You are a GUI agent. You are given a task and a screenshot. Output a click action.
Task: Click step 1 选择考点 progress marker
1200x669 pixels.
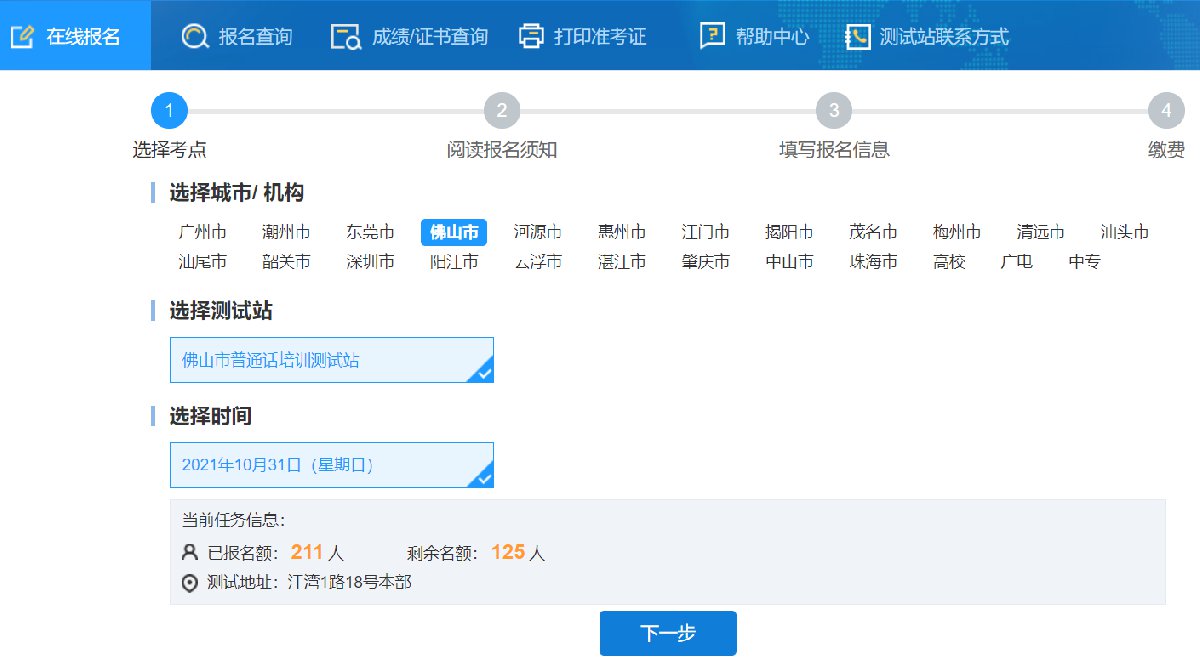point(169,111)
